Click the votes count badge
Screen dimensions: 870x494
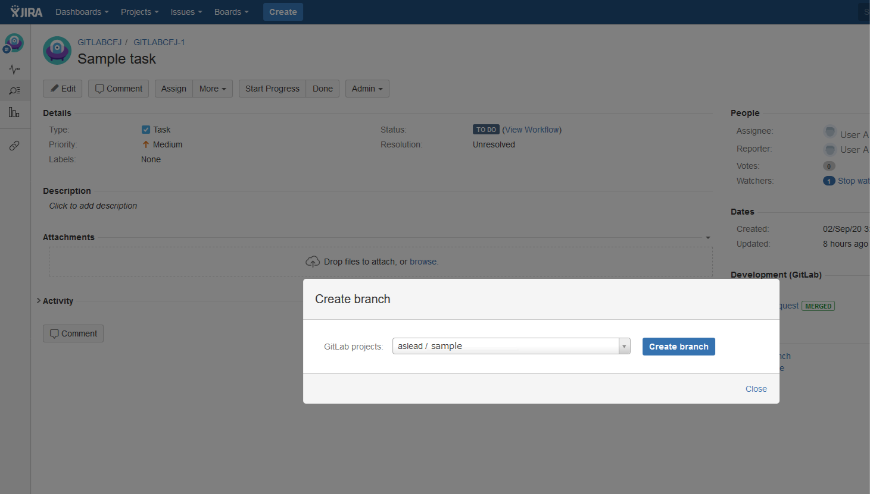click(829, 166)
